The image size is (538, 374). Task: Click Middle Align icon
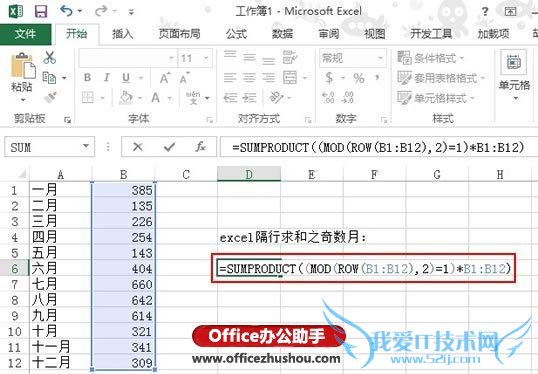[249, 57]
